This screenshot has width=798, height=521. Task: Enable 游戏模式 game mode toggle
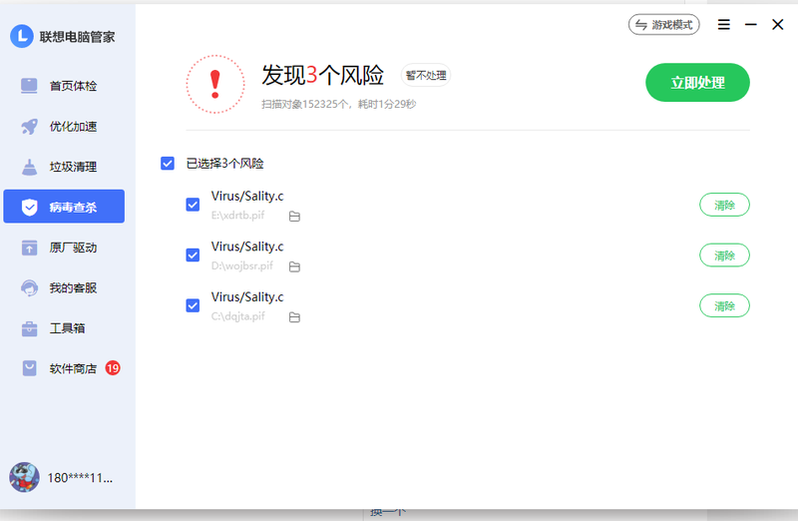(x=664, y=25)
